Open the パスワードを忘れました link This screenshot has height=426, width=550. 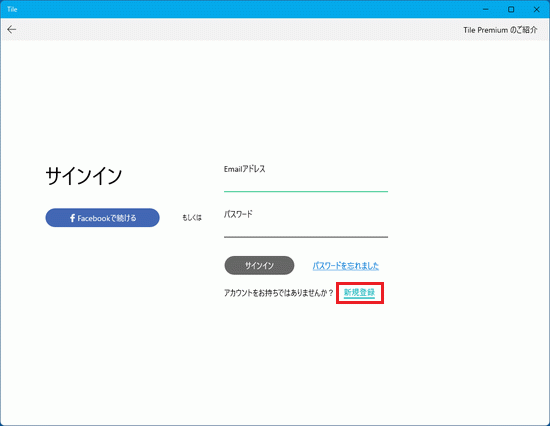(346, 266)
